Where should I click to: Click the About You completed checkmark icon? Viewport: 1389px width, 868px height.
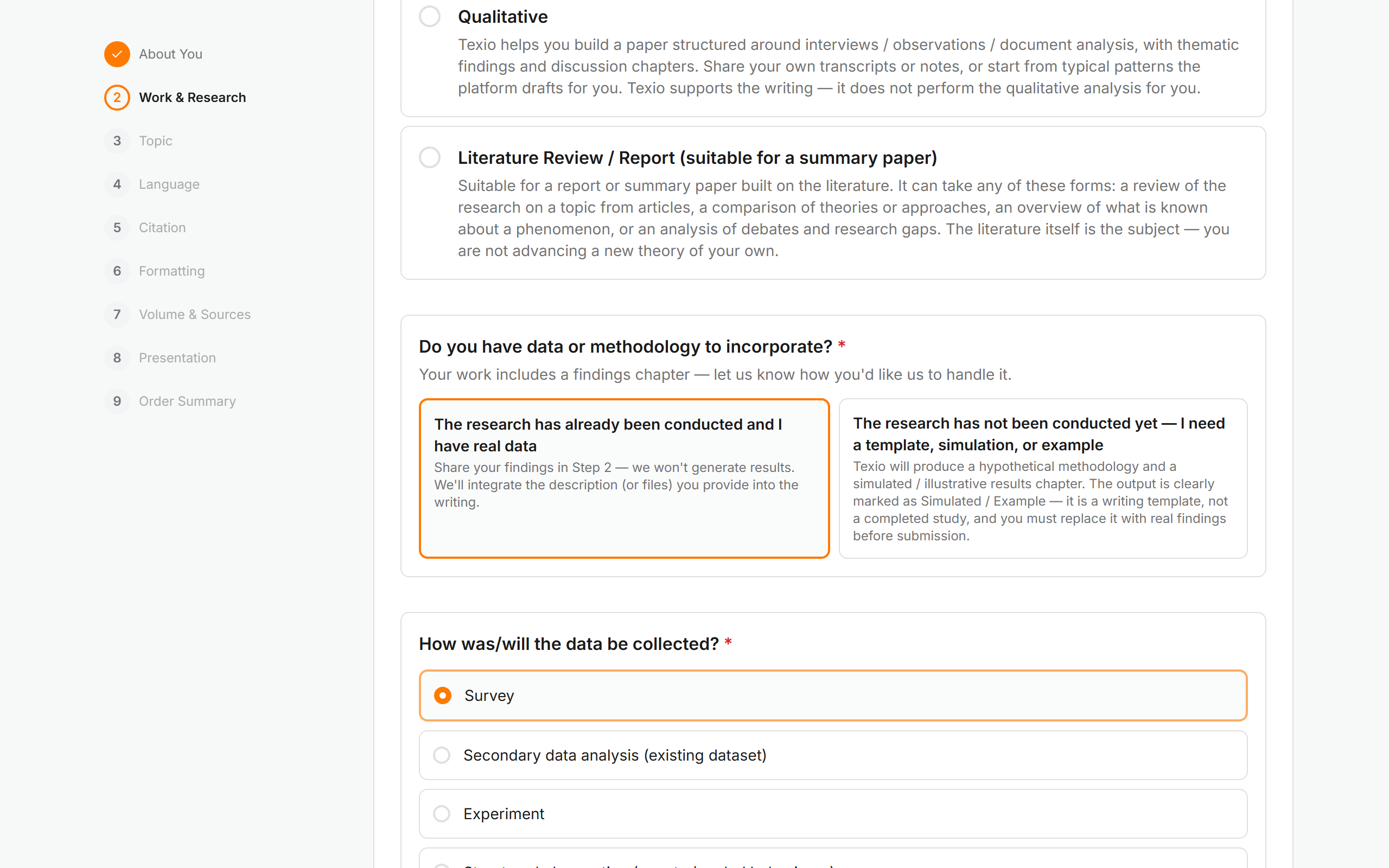(x=117, y=54)
